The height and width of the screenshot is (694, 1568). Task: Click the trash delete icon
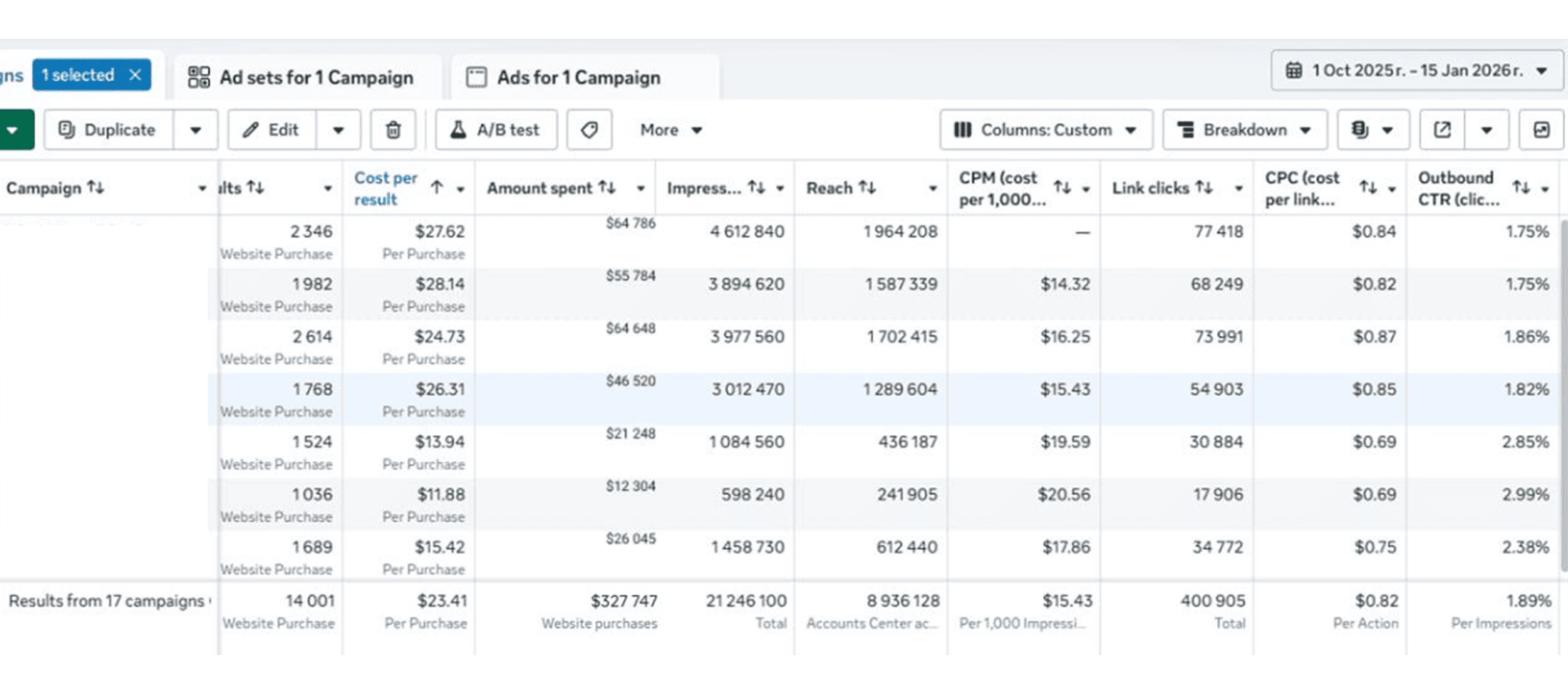coord(393,130)
